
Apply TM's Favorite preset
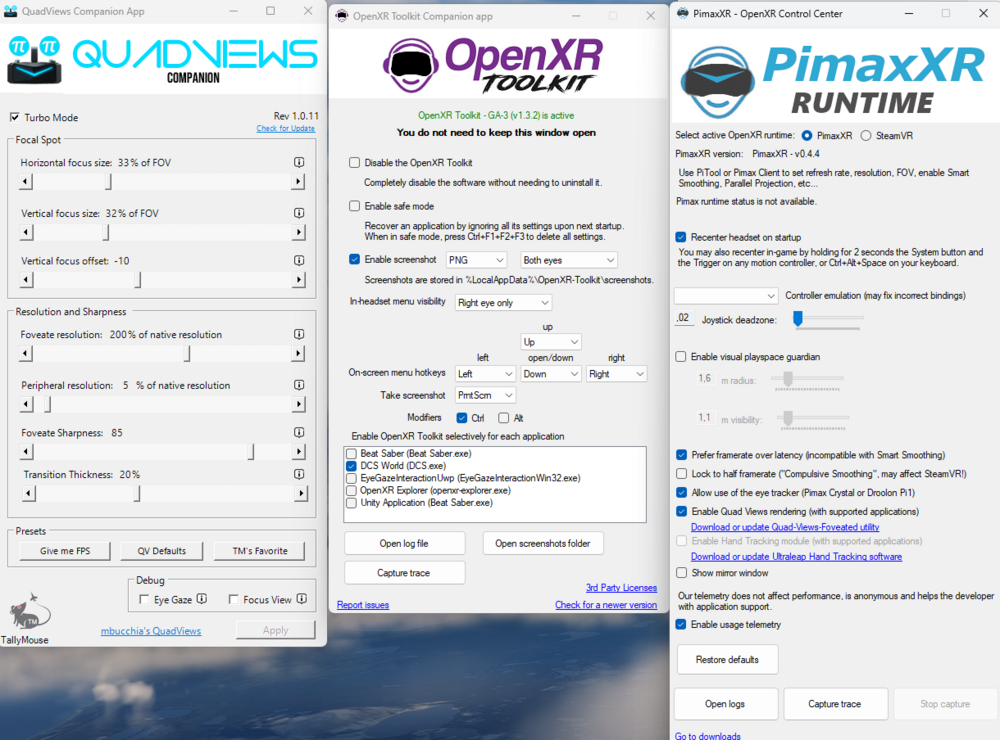pyautogui.click(x=260, y=551)
